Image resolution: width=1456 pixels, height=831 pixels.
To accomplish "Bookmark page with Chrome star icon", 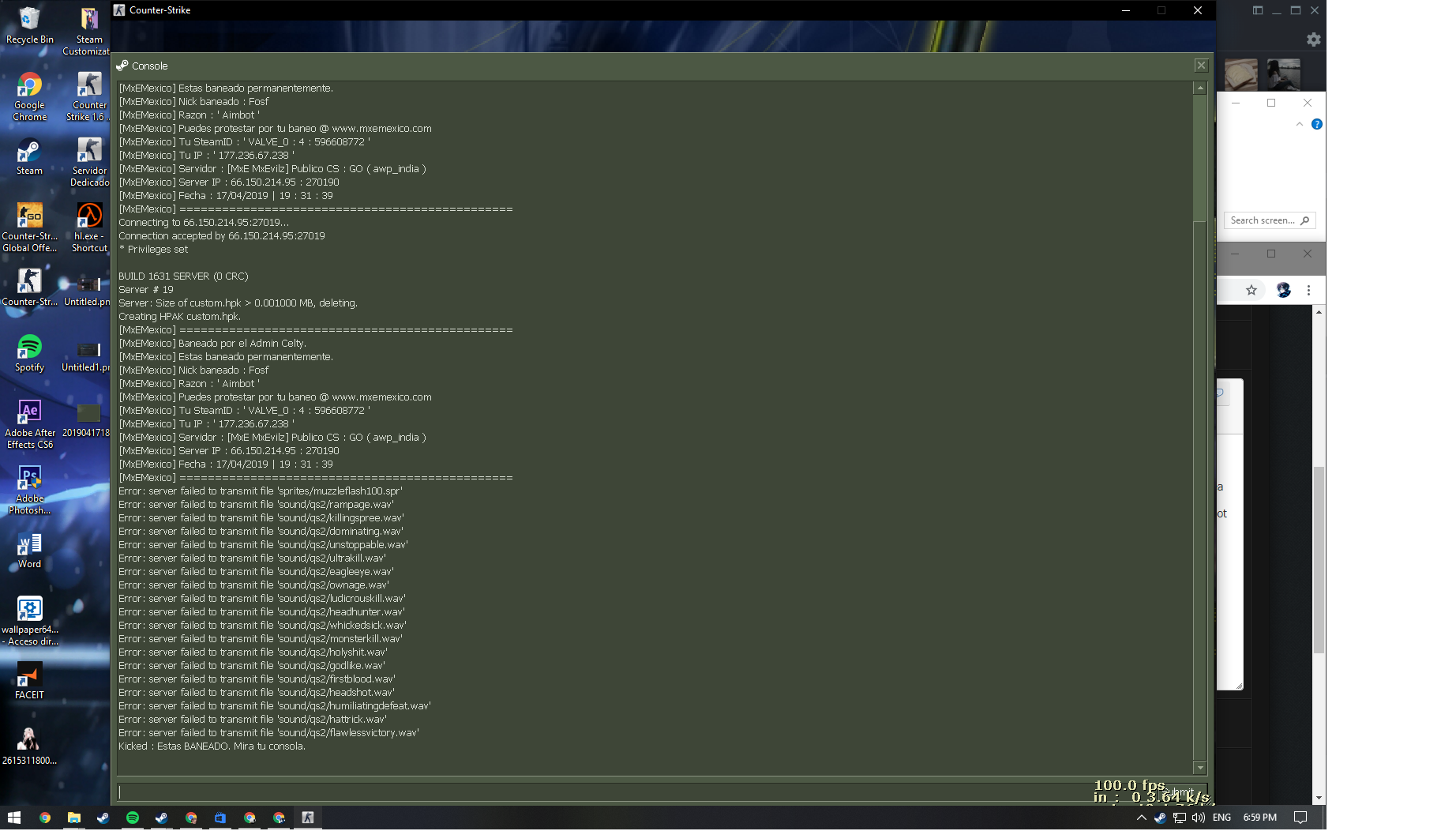I will tap(1251, 290).
